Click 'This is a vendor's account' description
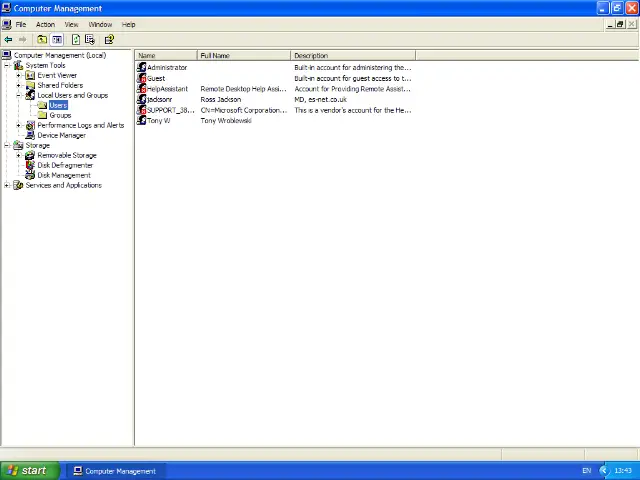The image size is (640, 480). click(353, 110)
